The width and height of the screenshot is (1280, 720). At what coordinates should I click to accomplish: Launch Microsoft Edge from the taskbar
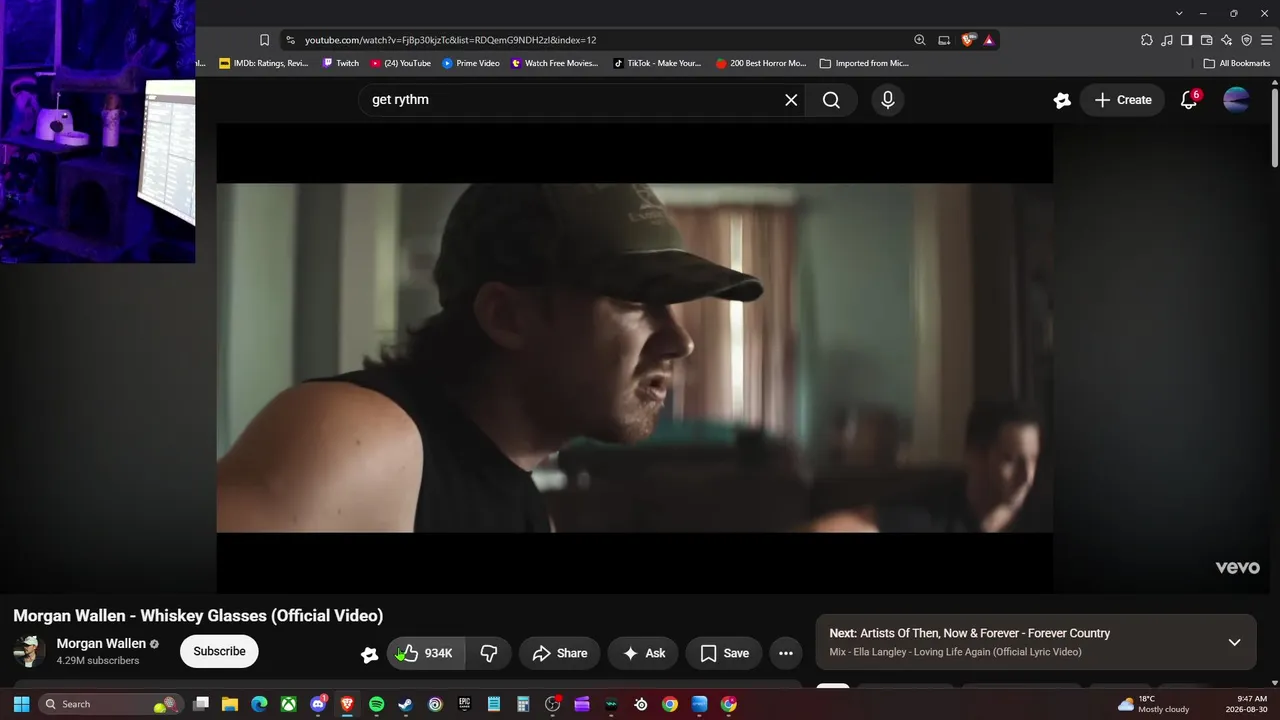pos(259,704)
